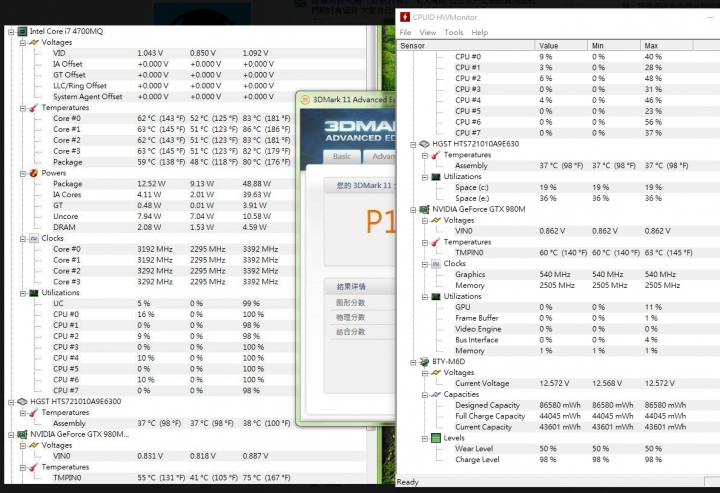
Task: Click the hard drive icon beside HGST HTS721010A9E6300 in left window
Action: point(22,402)
